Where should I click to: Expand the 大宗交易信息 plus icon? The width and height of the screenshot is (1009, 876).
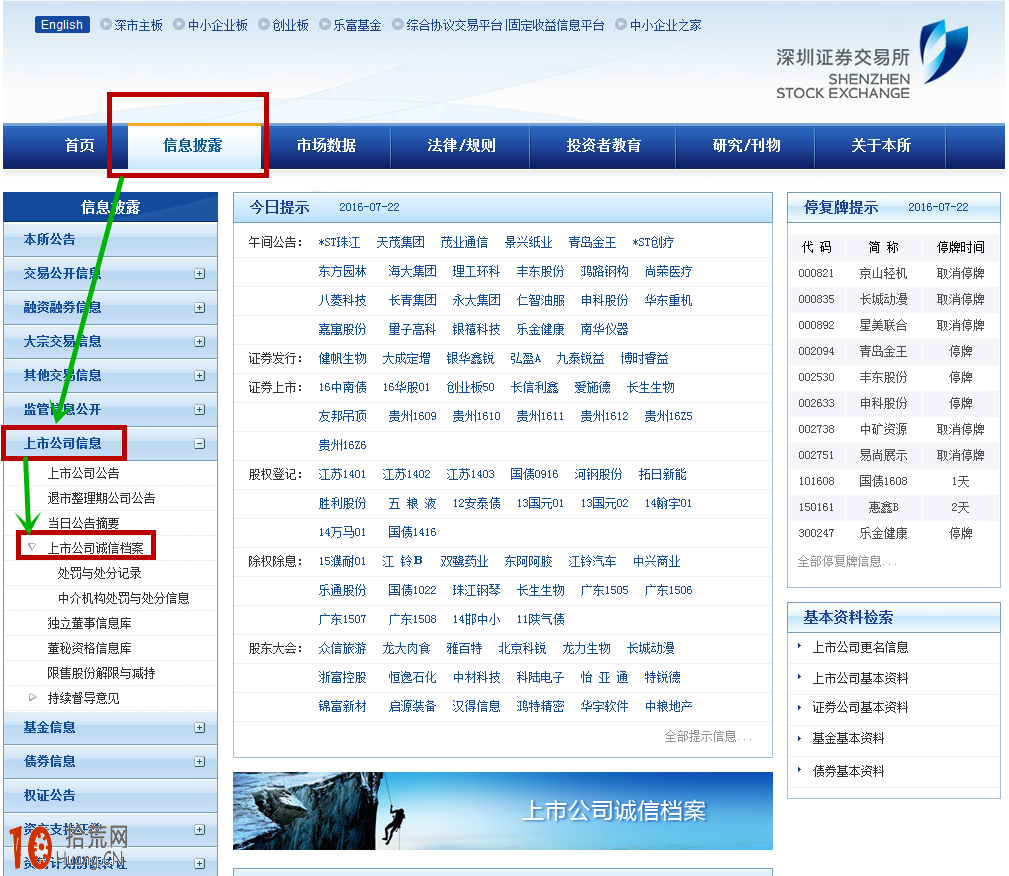click(x=200, y=342)
